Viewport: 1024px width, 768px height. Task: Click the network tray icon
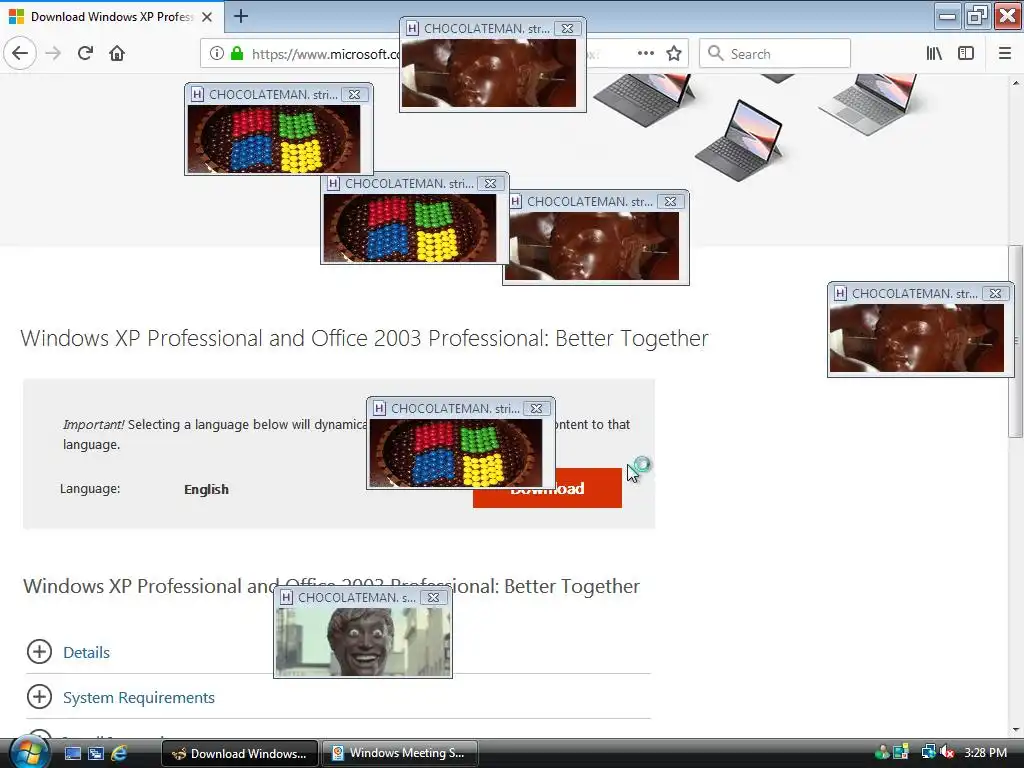tap(928, 753)
